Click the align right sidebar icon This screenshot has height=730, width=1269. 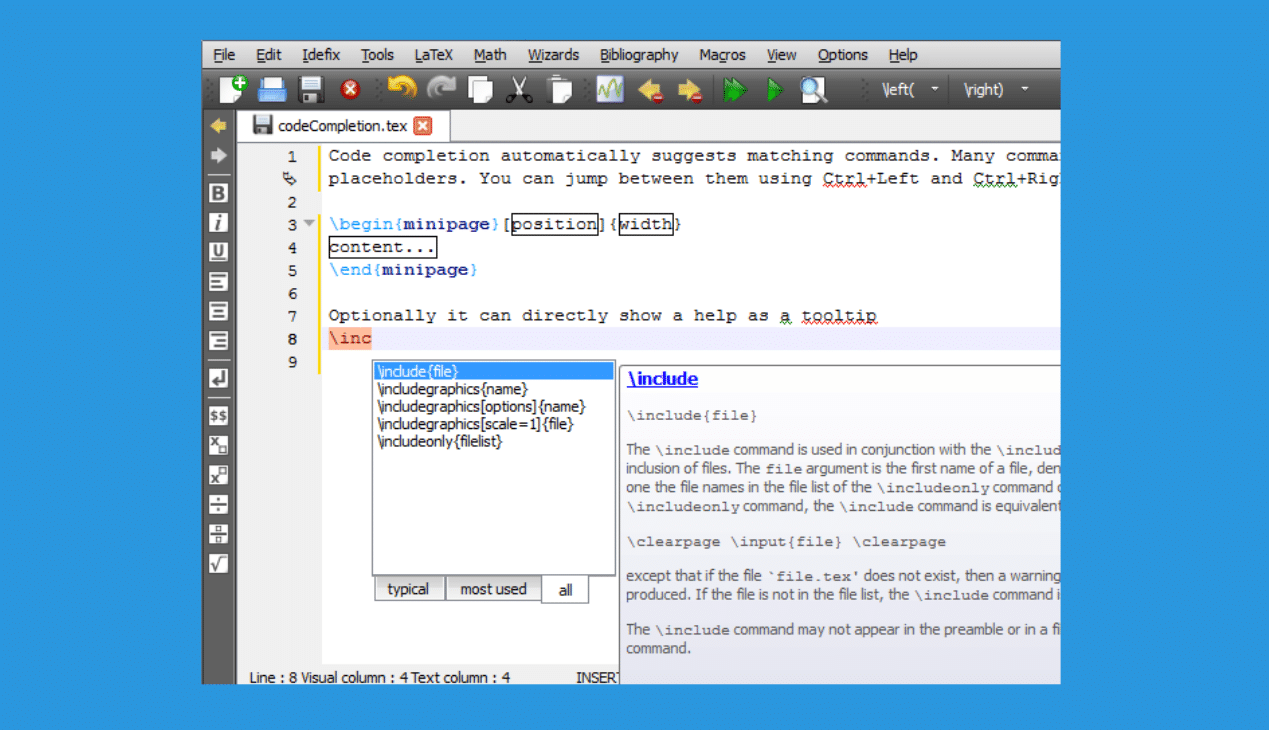click(218, 341)
